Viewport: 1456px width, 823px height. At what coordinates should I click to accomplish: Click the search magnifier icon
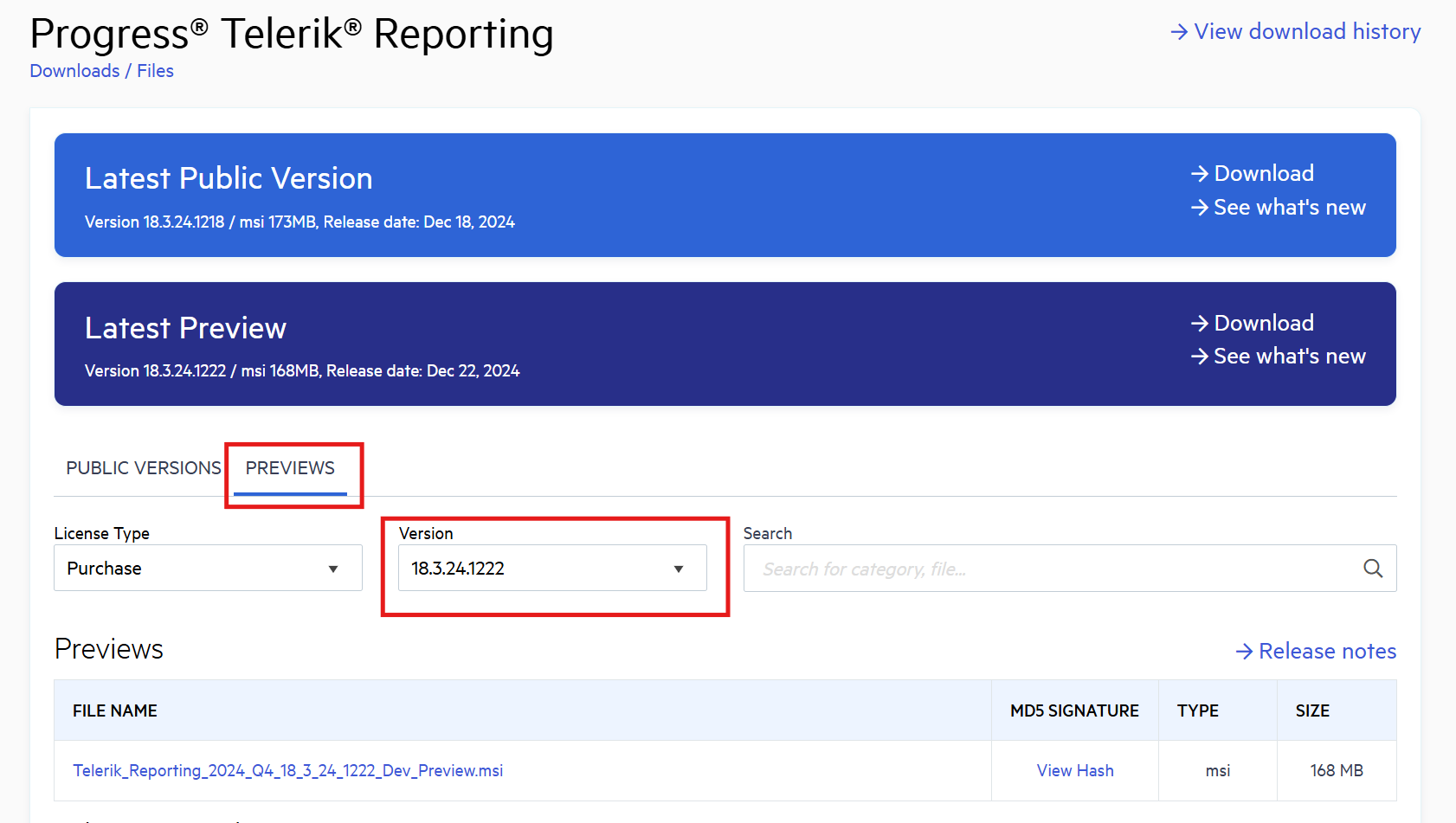[1373, 569]
